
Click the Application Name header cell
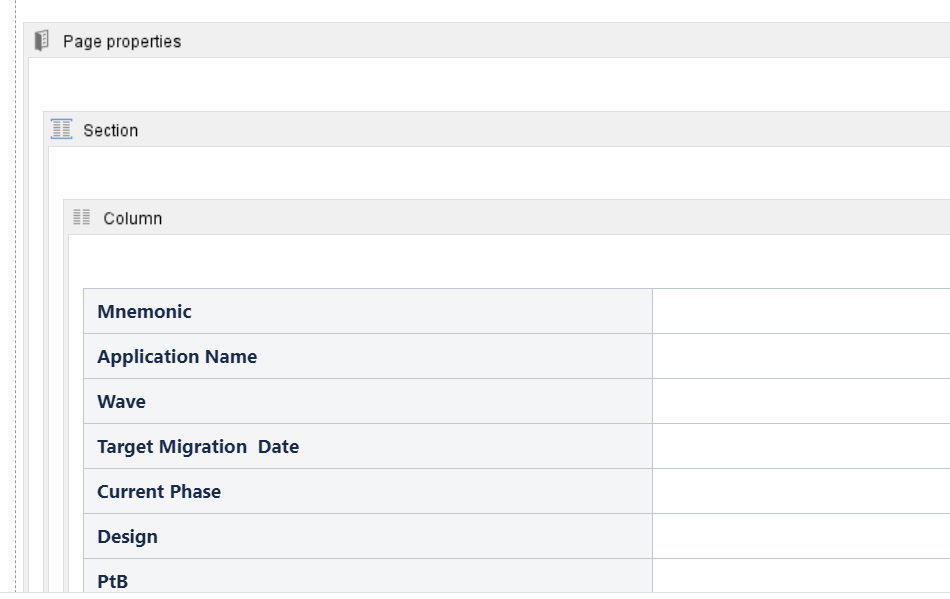pos(368,356)
